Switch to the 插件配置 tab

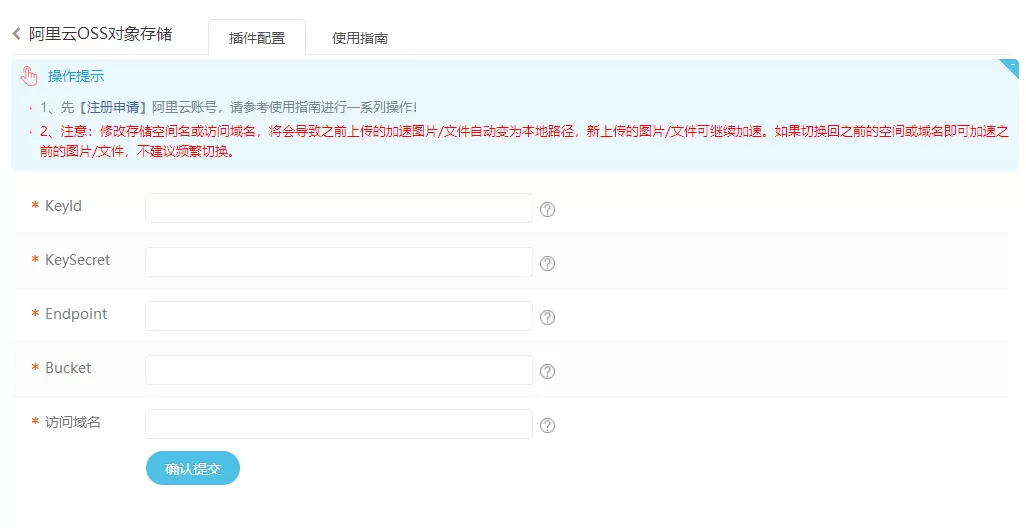[256, 38]
